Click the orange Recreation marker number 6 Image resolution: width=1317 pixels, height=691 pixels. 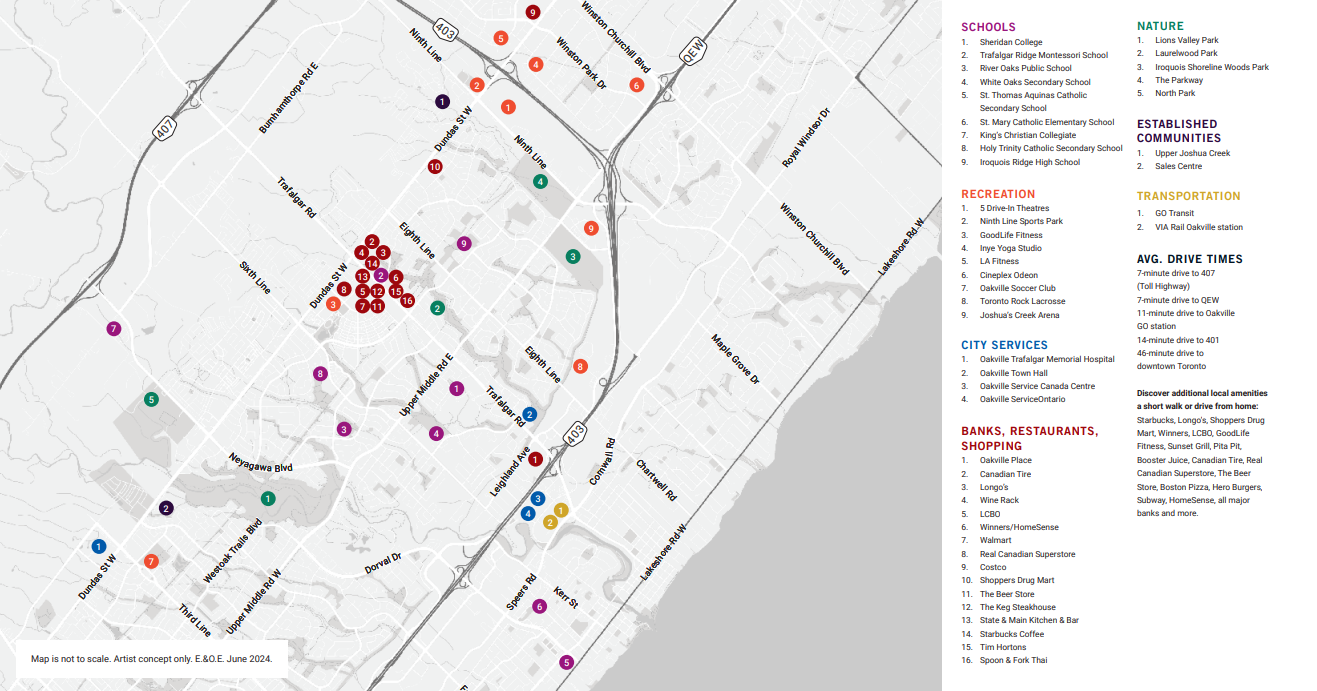pos(636,85)
